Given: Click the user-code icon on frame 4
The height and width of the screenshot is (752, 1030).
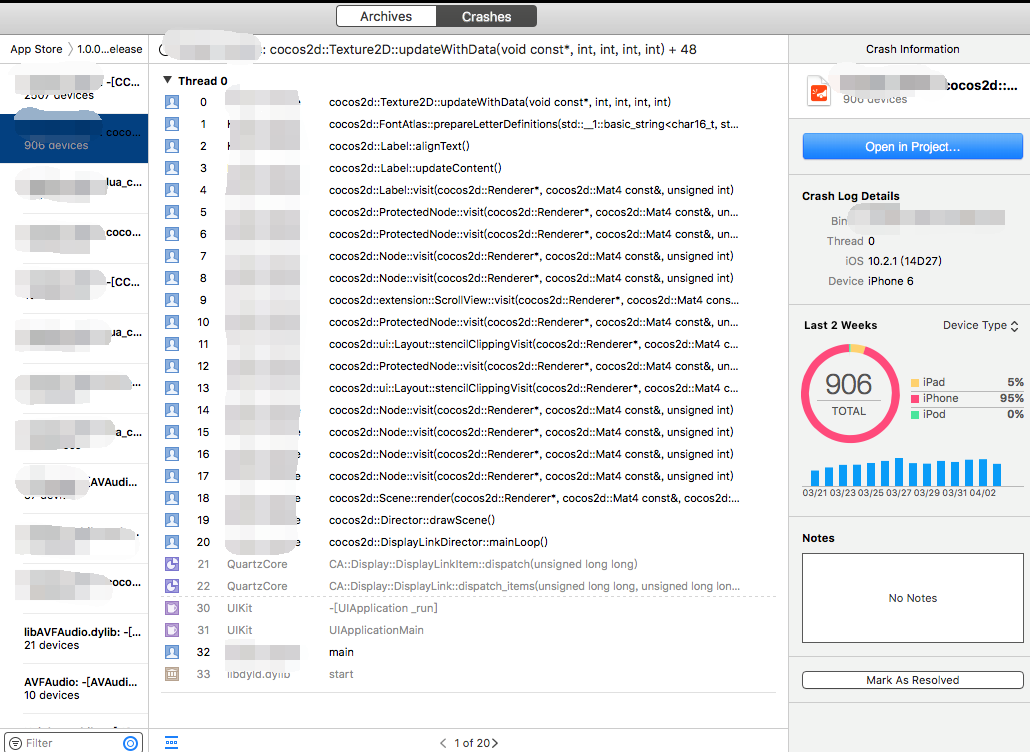Looking at the screenshot, I should [172, 190].
